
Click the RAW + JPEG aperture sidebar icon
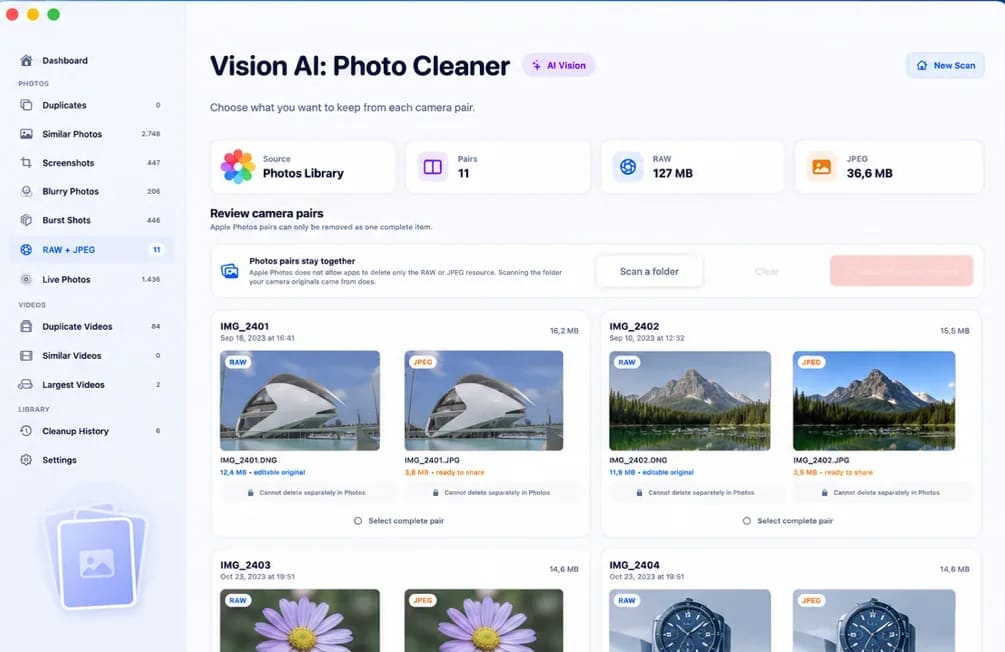[26, 249]
